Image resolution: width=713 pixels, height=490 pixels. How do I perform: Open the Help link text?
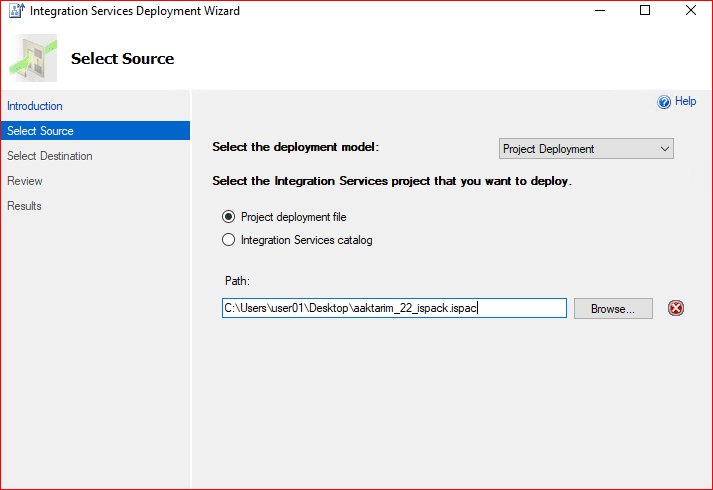pos(685,102)
